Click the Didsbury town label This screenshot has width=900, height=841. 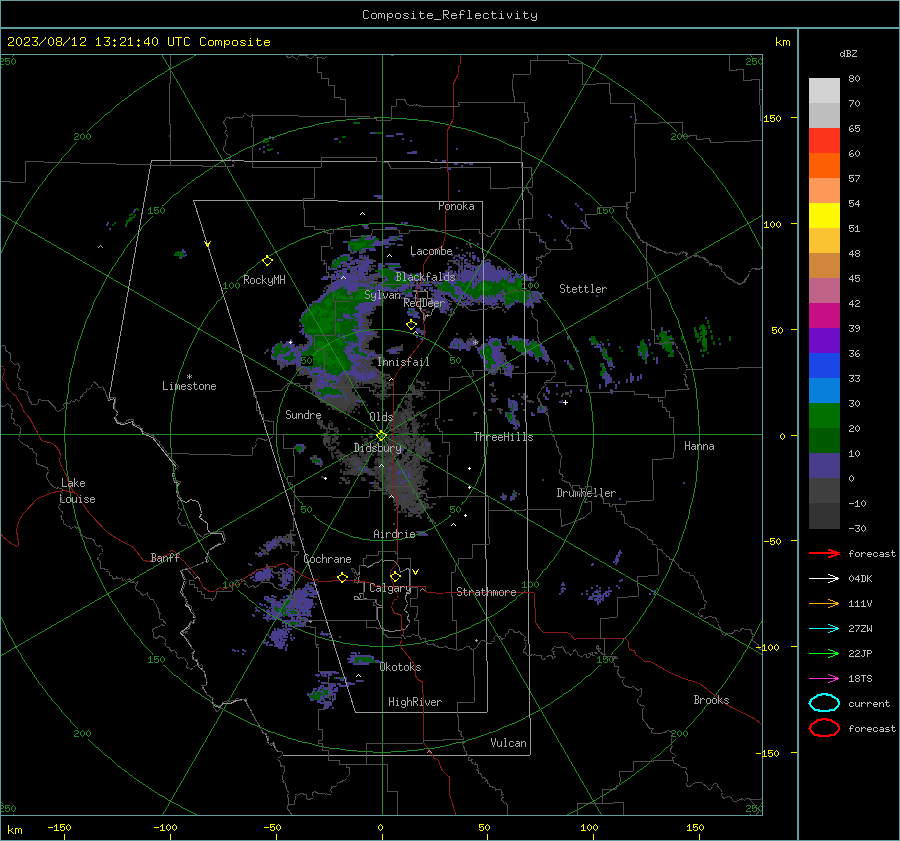click(378, 448)
